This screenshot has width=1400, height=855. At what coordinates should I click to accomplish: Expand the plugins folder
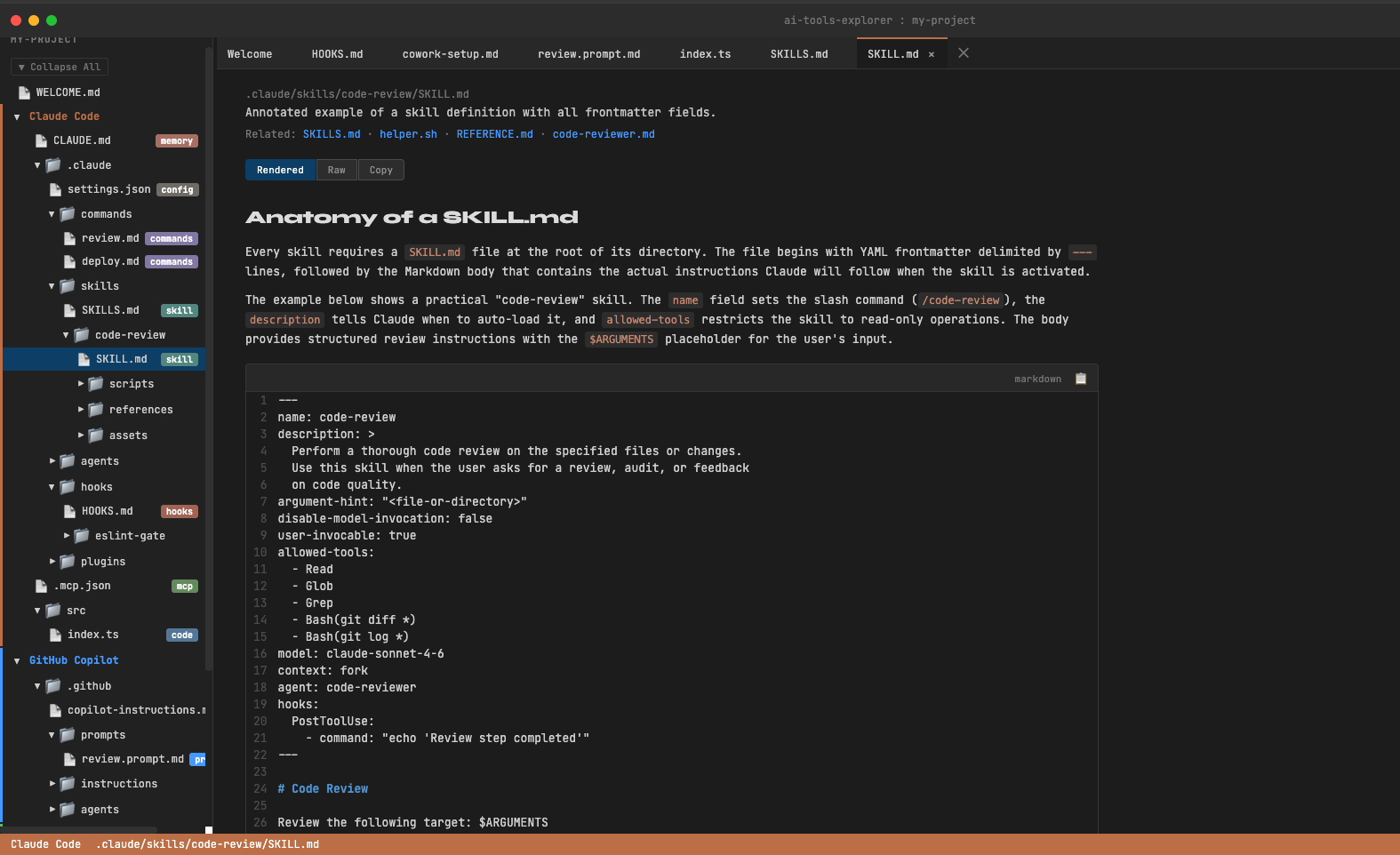click(x=52, y=562)
